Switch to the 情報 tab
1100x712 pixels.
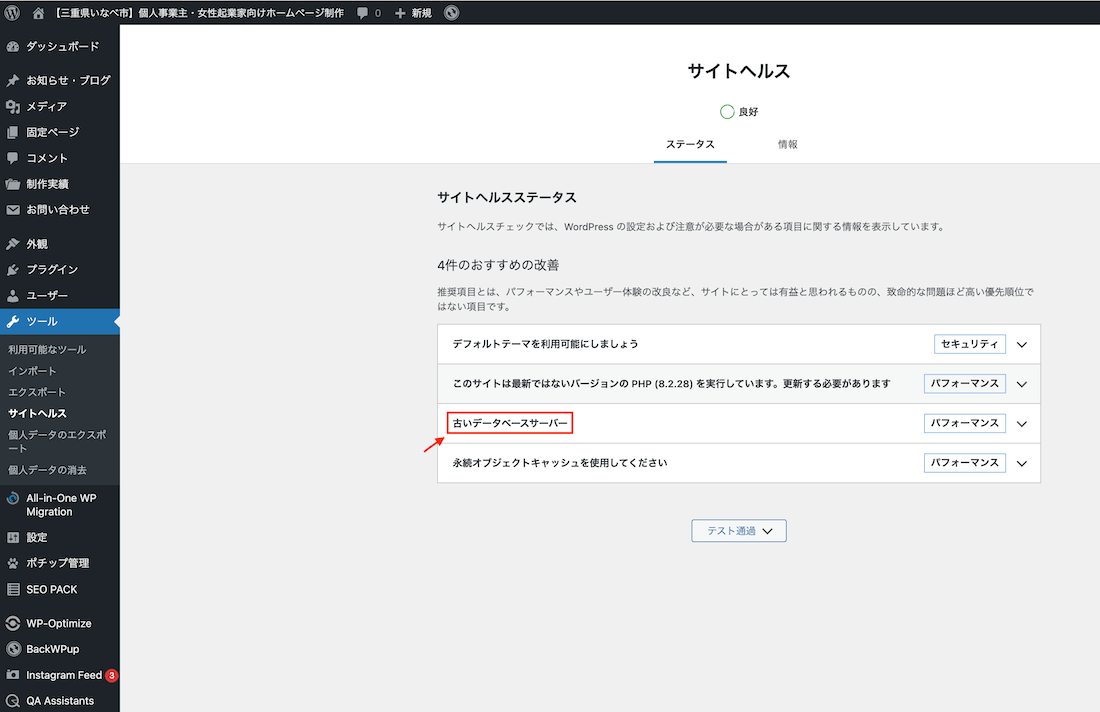788,144
